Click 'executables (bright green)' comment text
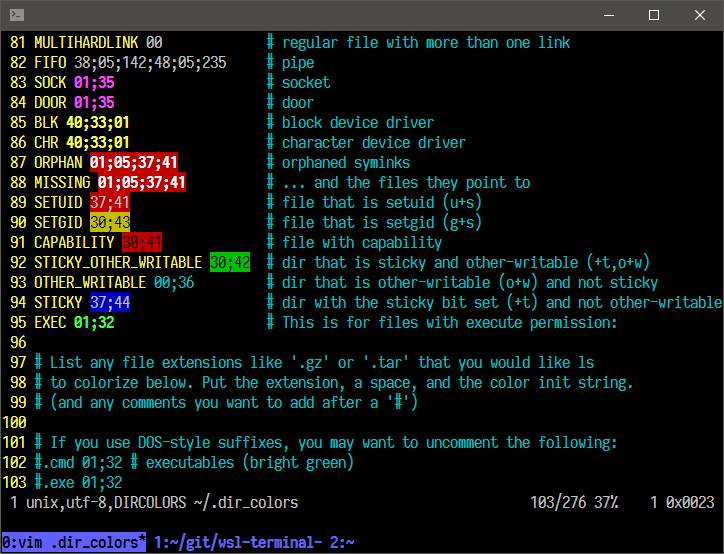This screenshot has height=554, width=724. (x=250, y=462)
